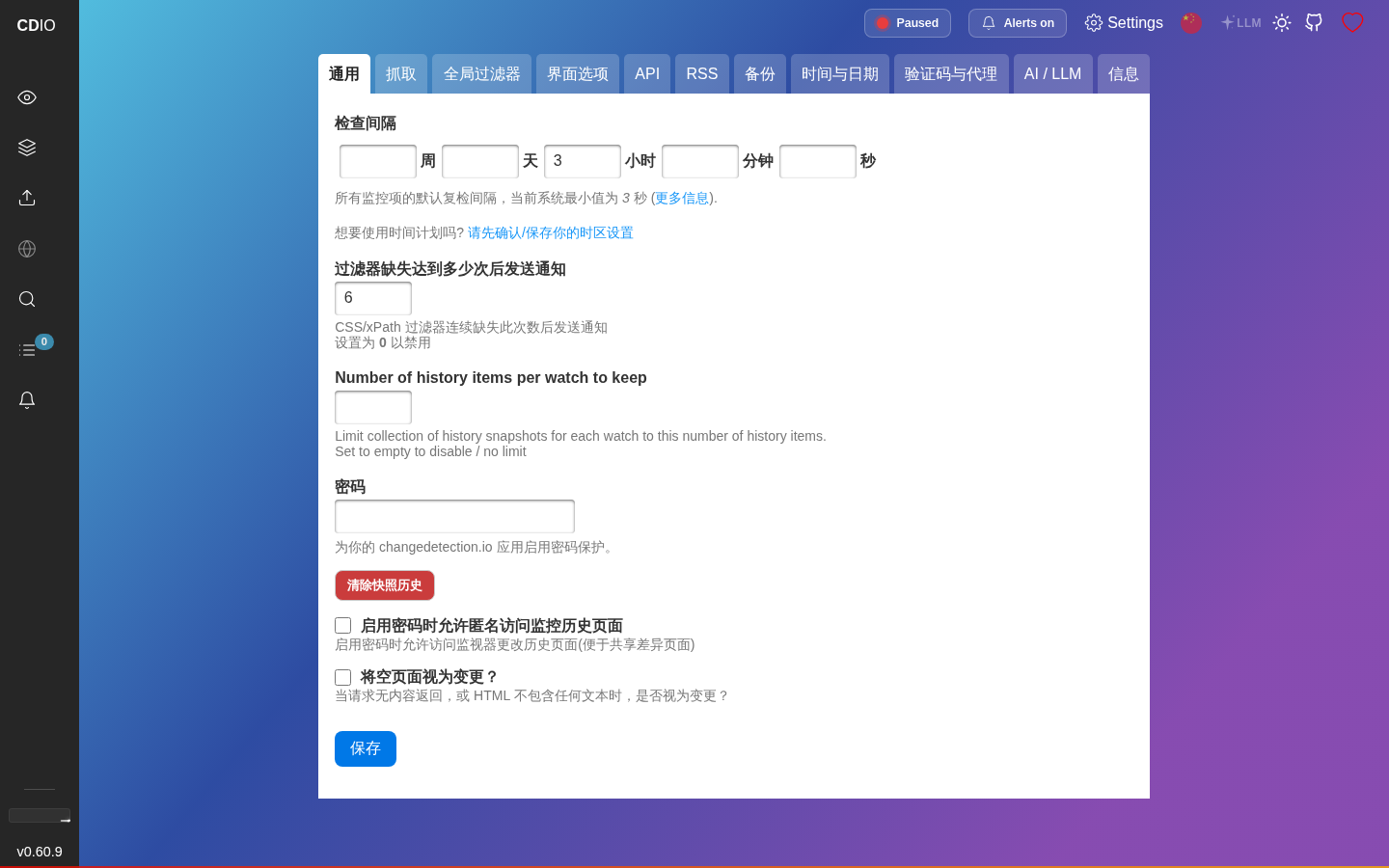1389x868 pixels.
Task: Click the LLM sparkle indicator
Action: click(1240, 22)
